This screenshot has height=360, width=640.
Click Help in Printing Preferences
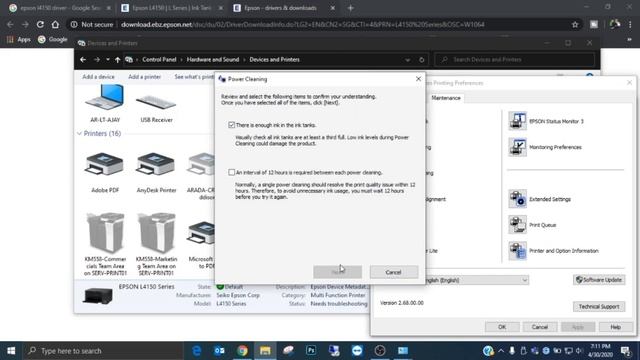pyautogui.click(x=616, y=327)
